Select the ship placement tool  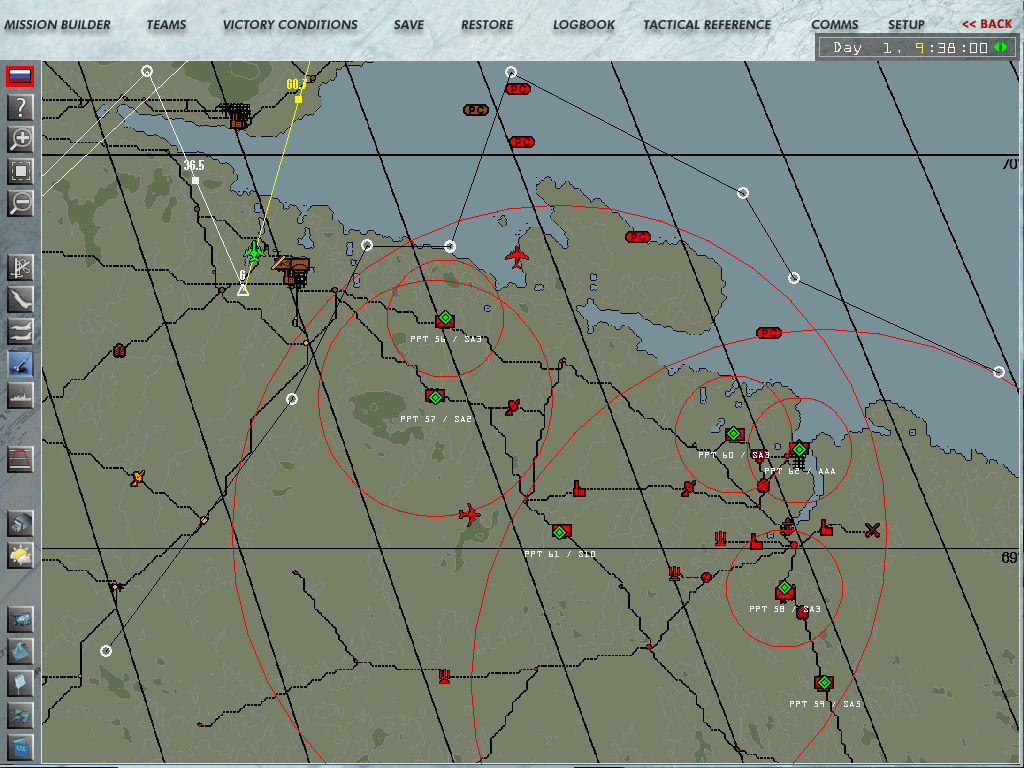(x=20, y=396)
